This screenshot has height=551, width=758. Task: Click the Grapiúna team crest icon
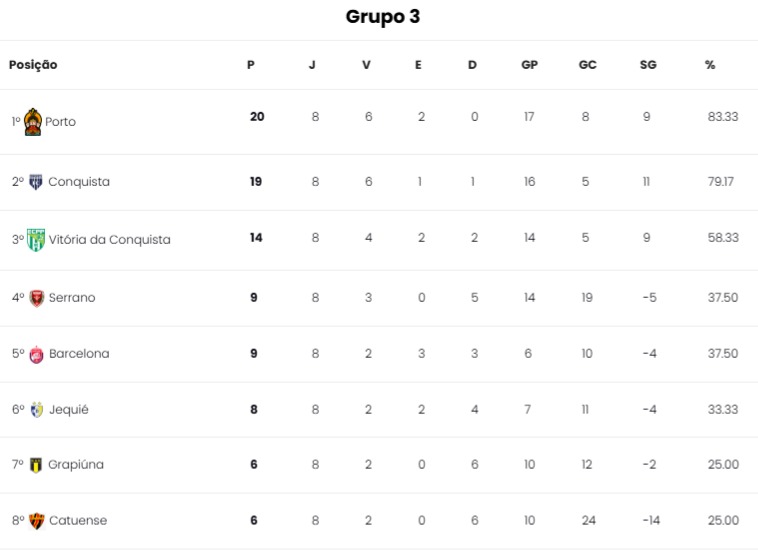[37, 465]
